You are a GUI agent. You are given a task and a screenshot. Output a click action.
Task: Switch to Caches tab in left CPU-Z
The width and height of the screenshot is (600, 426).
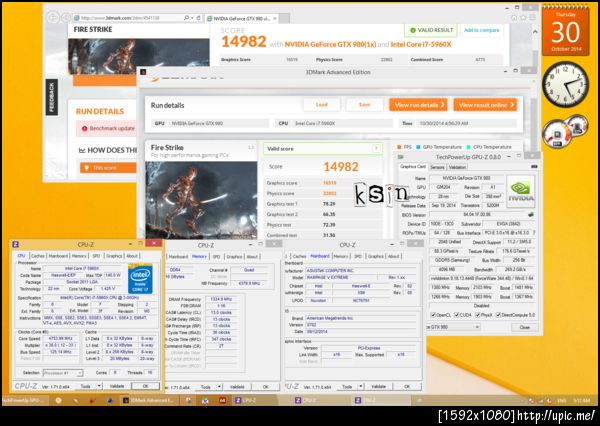[38, 256]
